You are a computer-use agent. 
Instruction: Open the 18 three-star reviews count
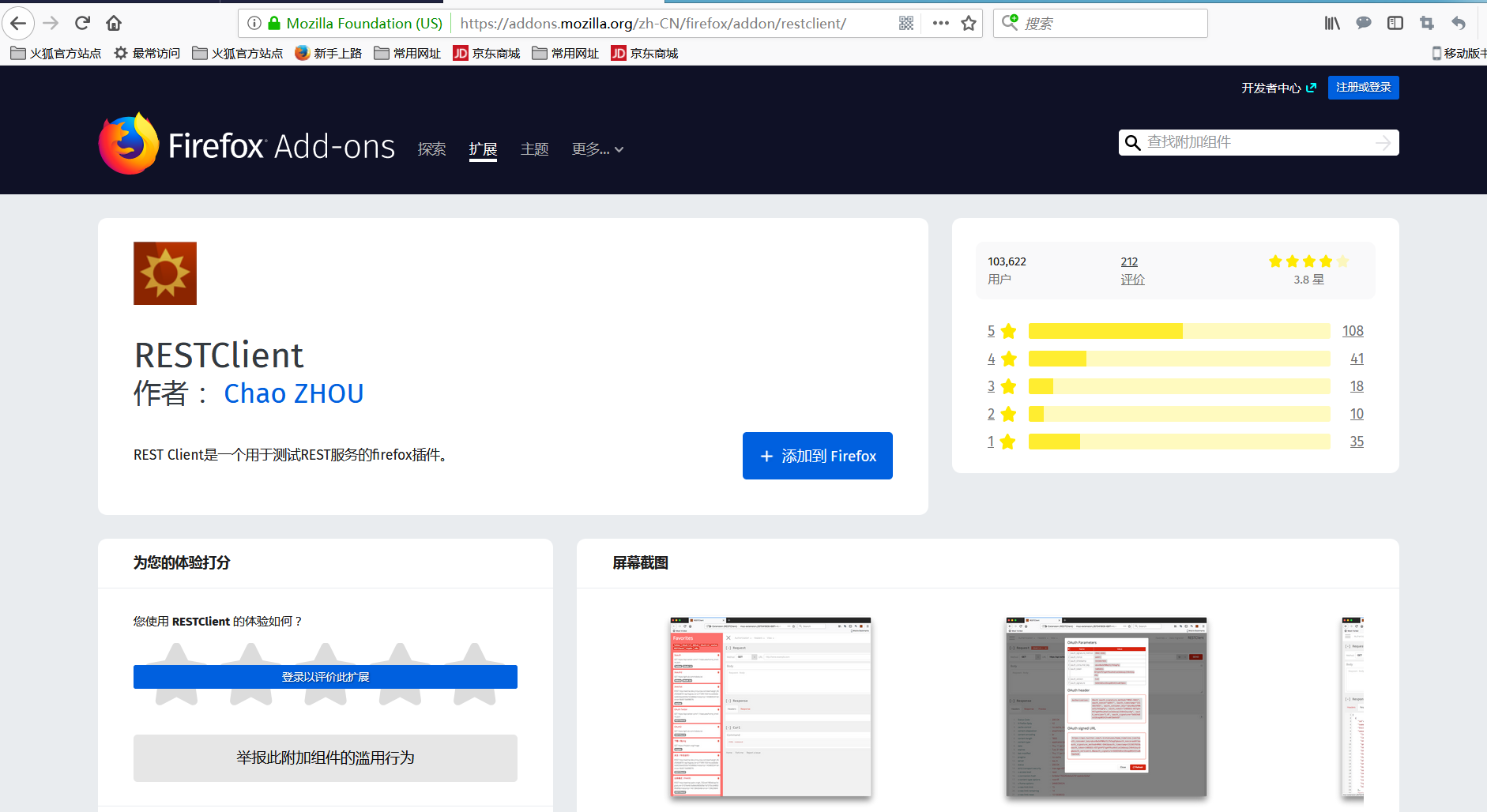(1357, 386)
